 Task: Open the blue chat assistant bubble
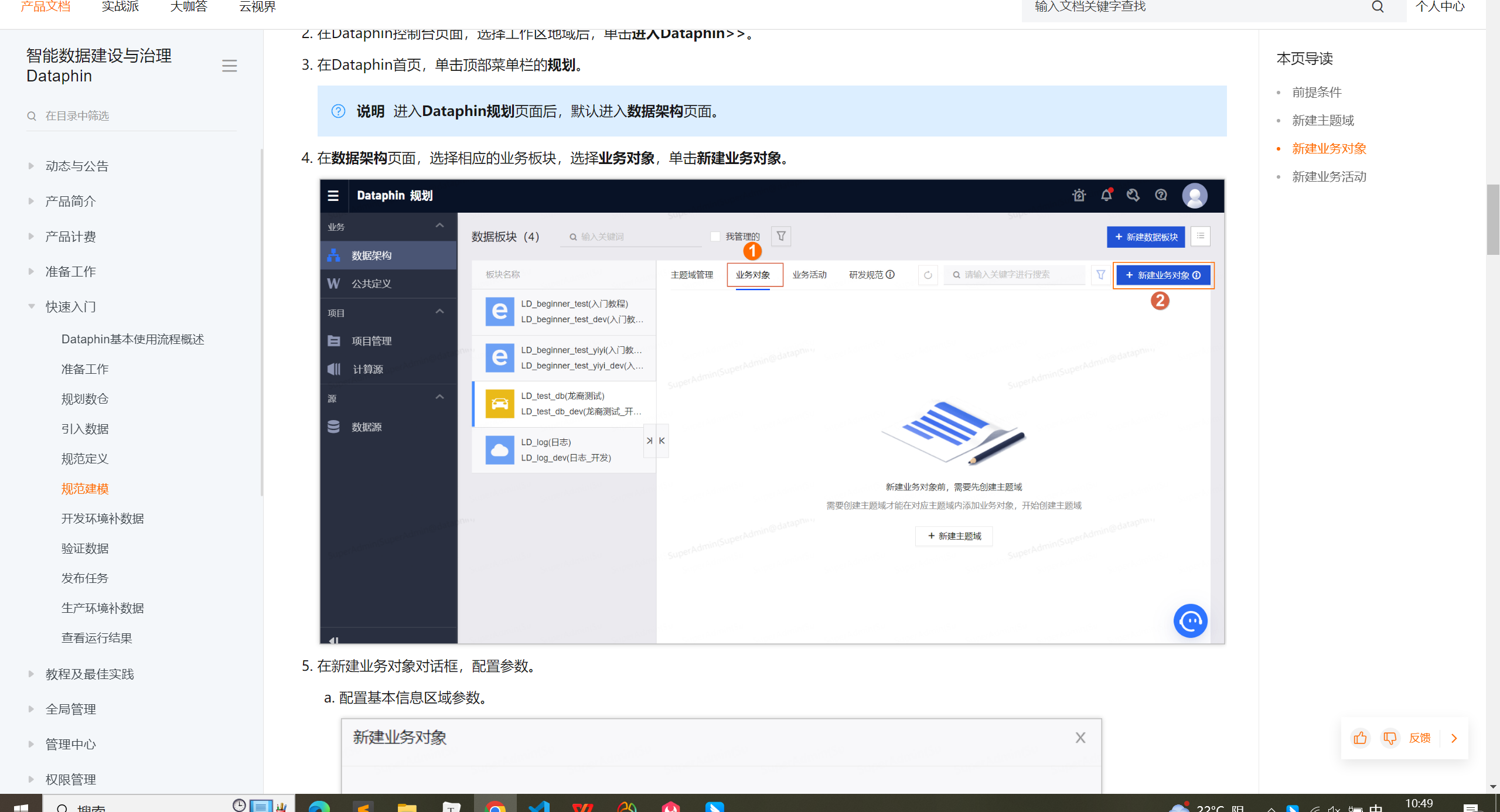point(1190,620)
